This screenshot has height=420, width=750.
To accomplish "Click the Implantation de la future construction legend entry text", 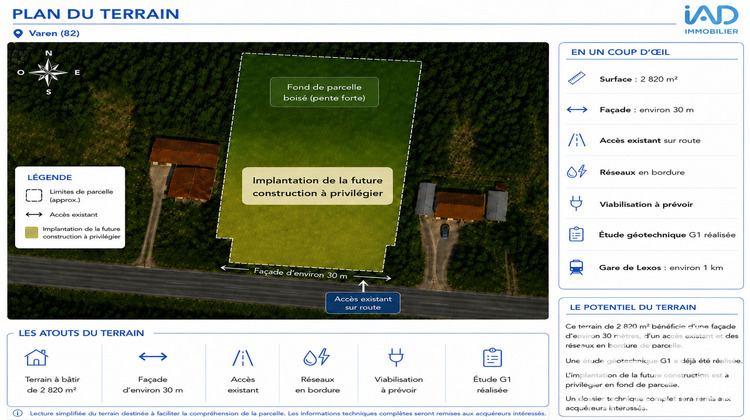I will click(x=81, y=232).
